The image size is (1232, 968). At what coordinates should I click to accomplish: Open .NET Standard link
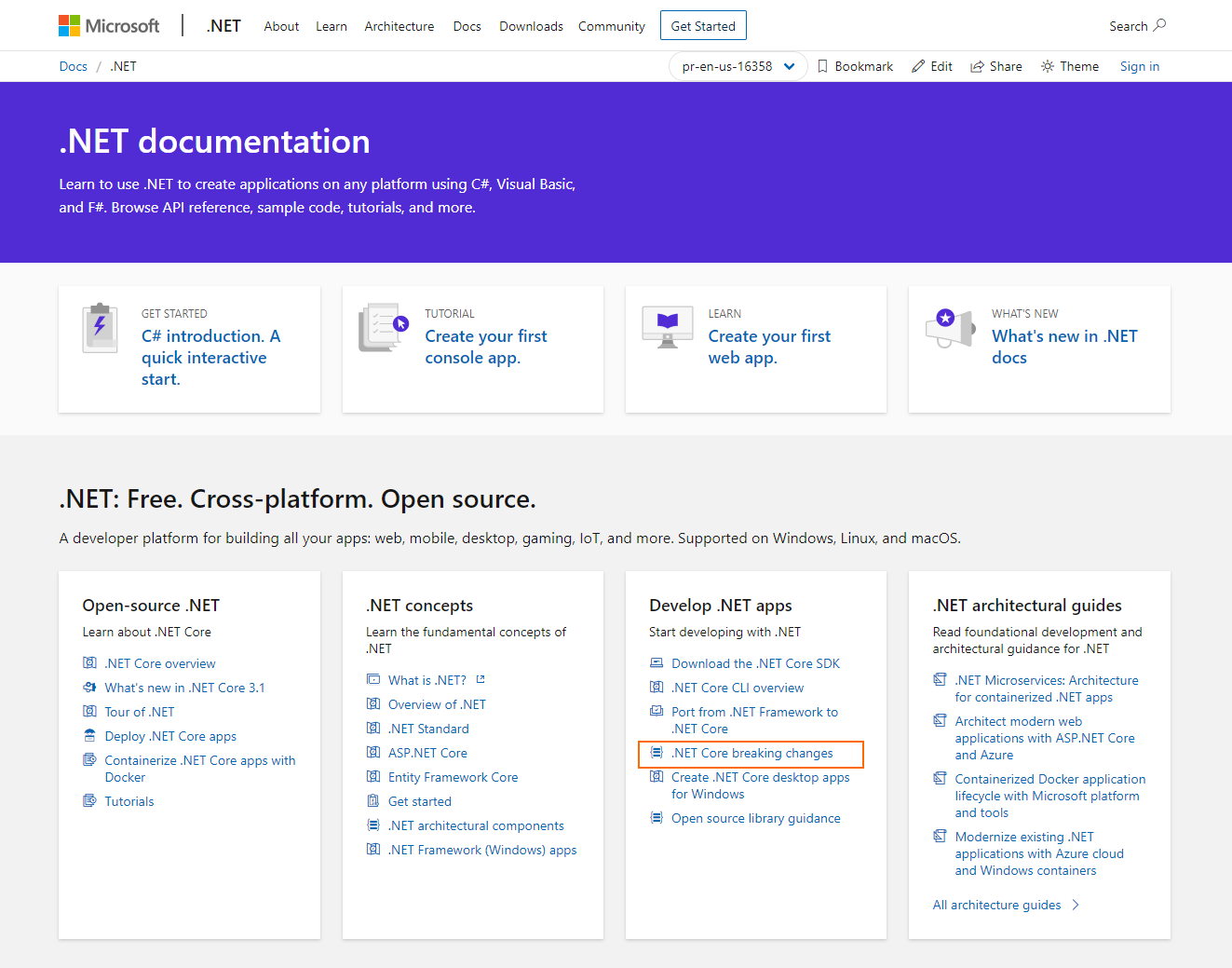(x=428, y=729)
